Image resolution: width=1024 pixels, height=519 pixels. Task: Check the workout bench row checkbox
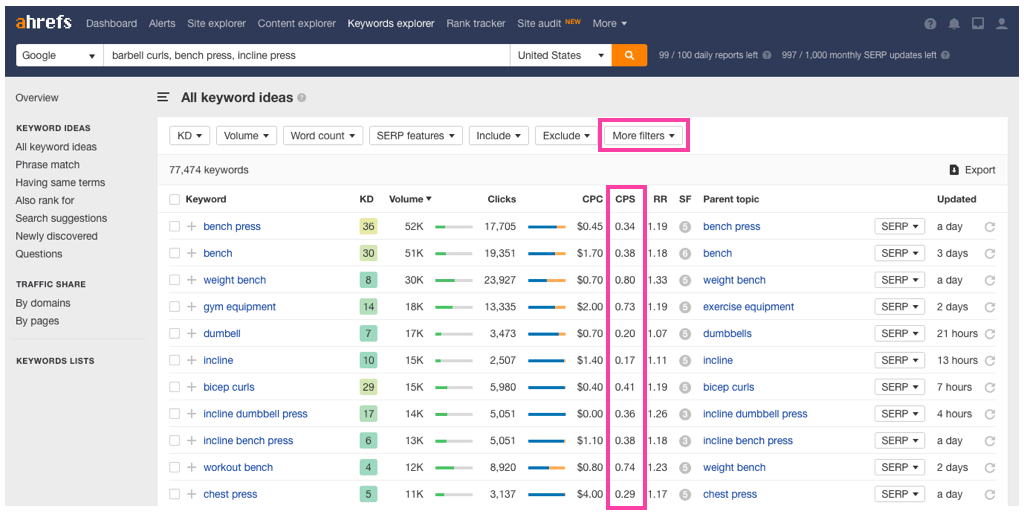point(174,467)
